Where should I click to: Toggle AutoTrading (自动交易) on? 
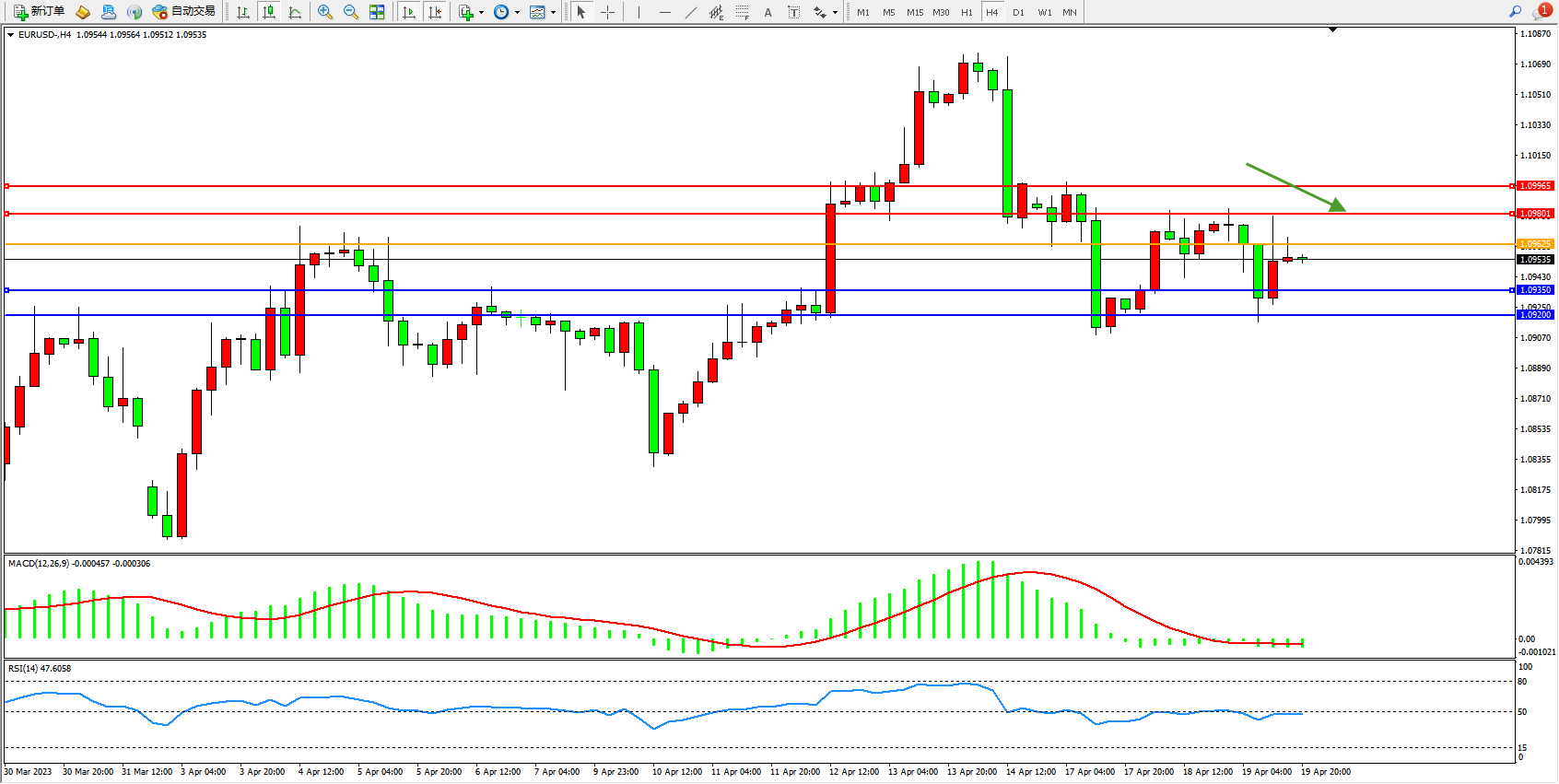pyautogui.click(x=184, y=12)
